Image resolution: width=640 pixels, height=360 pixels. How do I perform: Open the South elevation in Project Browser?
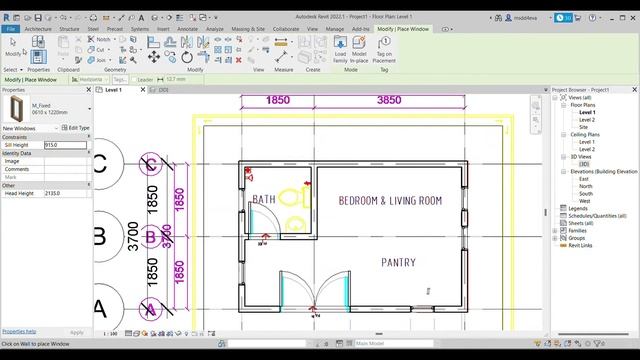(586, 193)
